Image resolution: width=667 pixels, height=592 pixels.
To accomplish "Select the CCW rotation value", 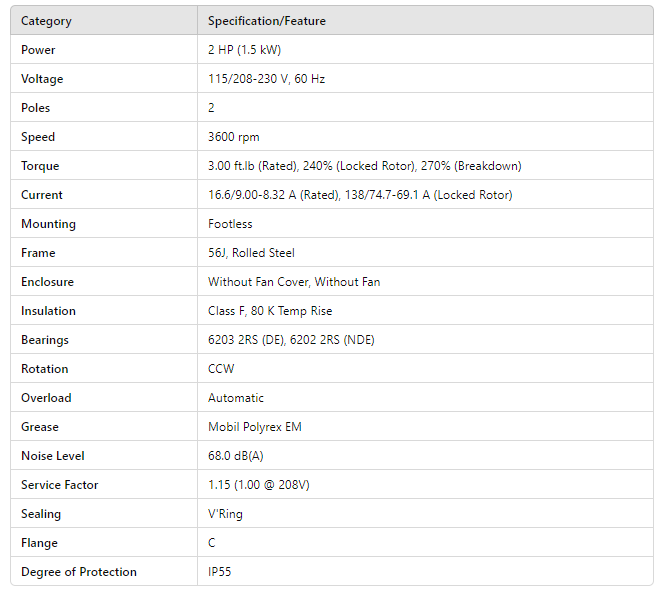I will click(x=221, y=369).
